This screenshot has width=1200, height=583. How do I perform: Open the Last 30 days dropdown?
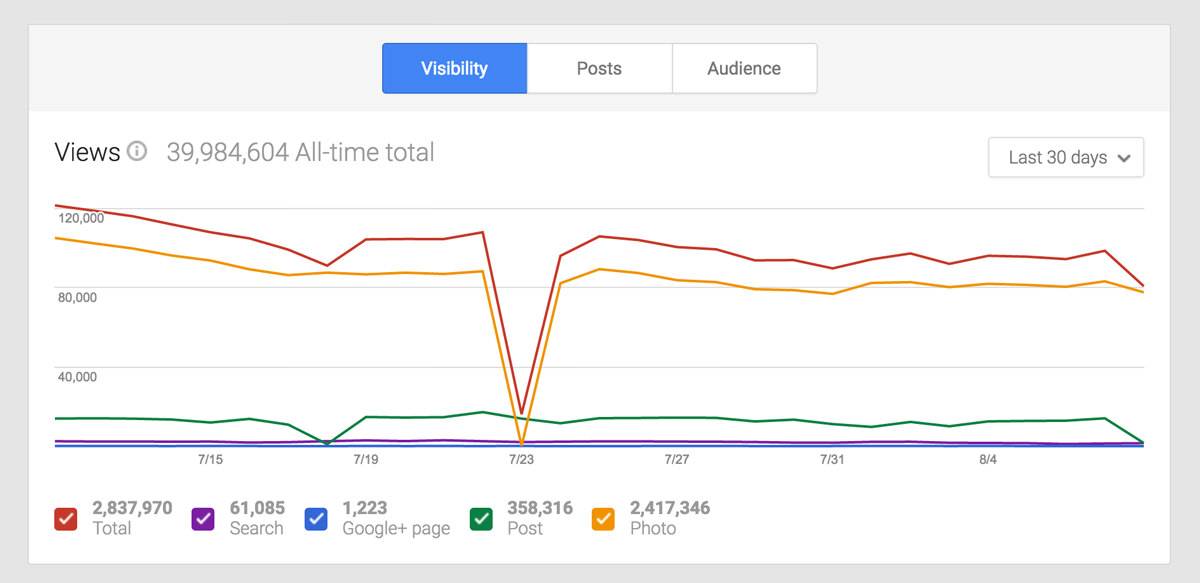coord(1065,157)
